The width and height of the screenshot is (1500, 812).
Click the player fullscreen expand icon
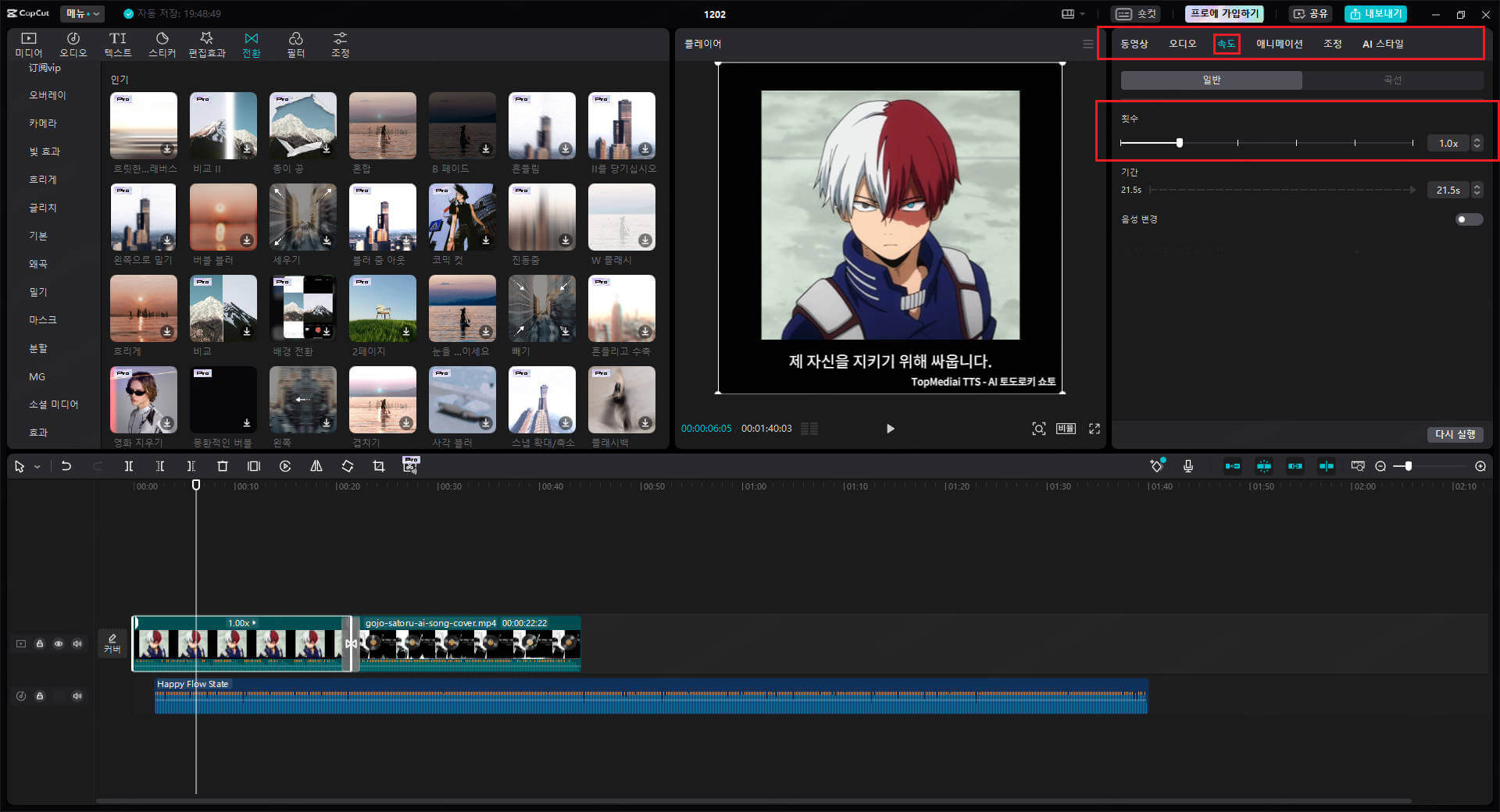point(1095,429)
